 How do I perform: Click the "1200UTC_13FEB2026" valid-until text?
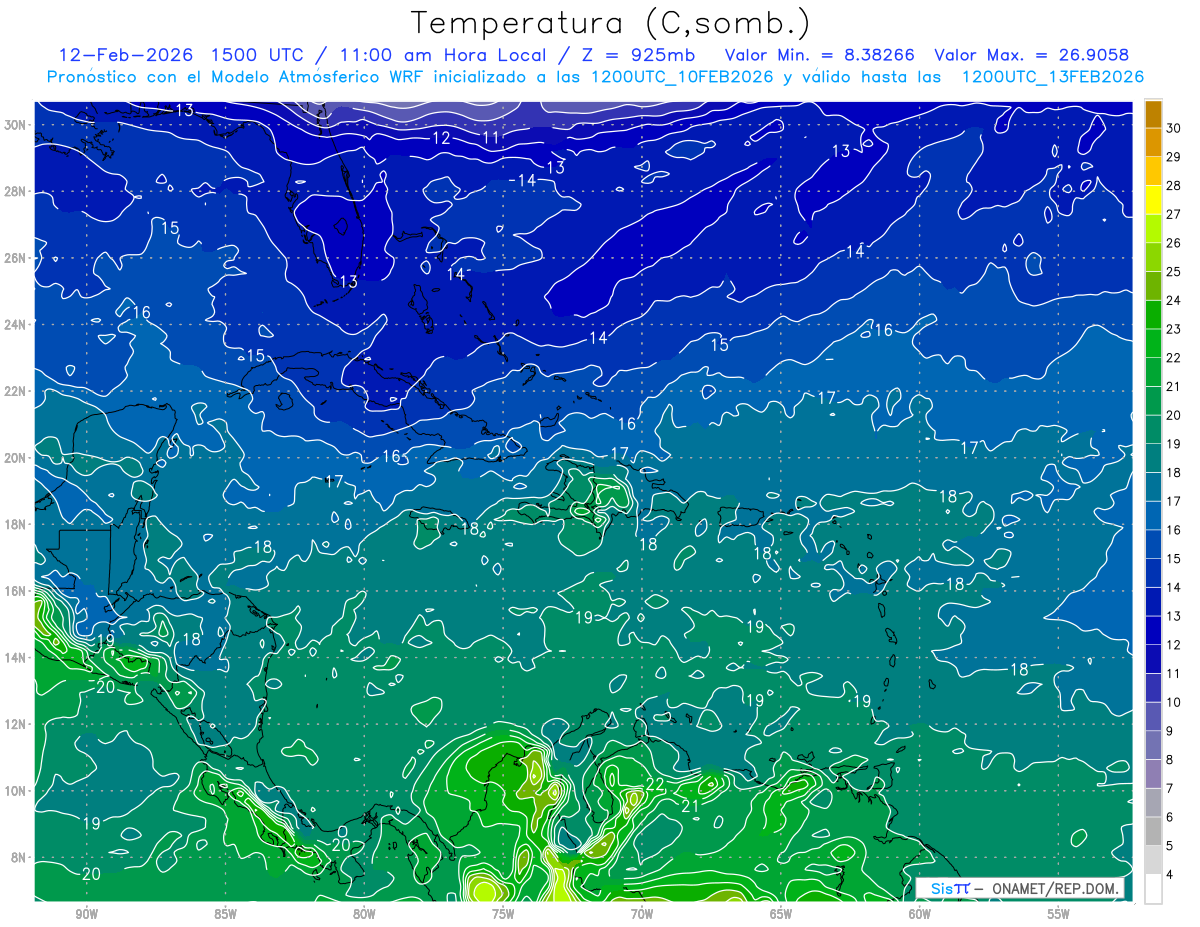pos(1052,77)
